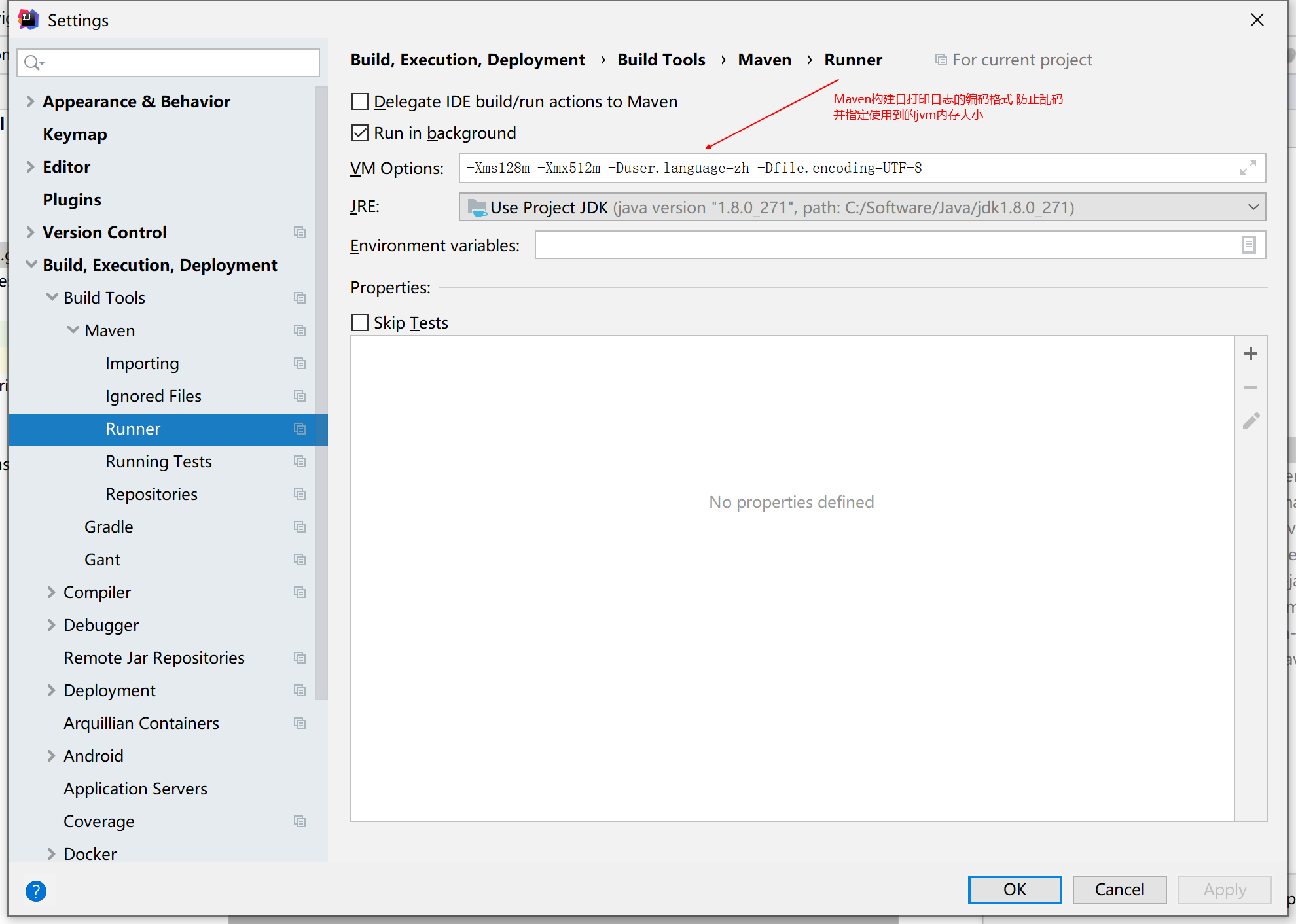Expand the VM Options field editor
The width and height of the screenshot is (1296, 924).
1248,168
